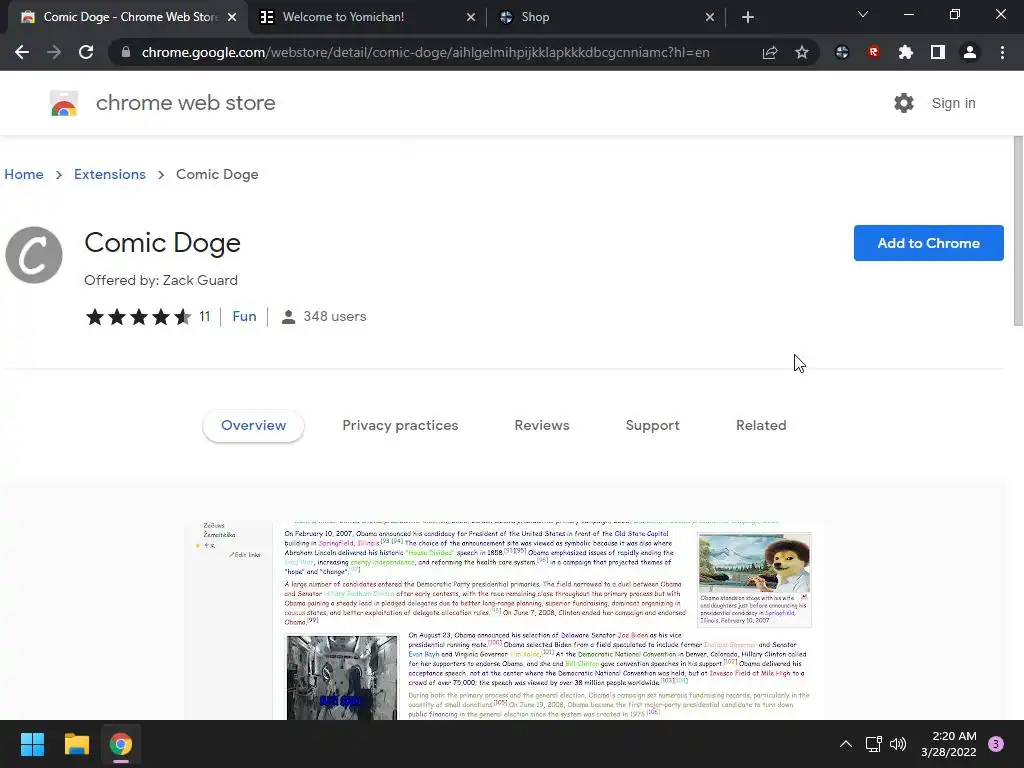The image size is (1024, 768).
Task: Go to Home breadcrumb
Action: coord(24,174)
